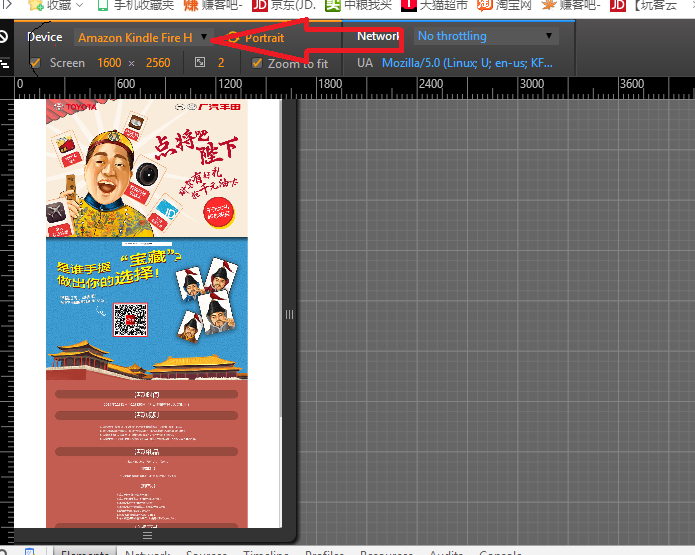Click the 广汽丰田 logo at page top
This screenshot has height=555, width=695.
(208, 107)
